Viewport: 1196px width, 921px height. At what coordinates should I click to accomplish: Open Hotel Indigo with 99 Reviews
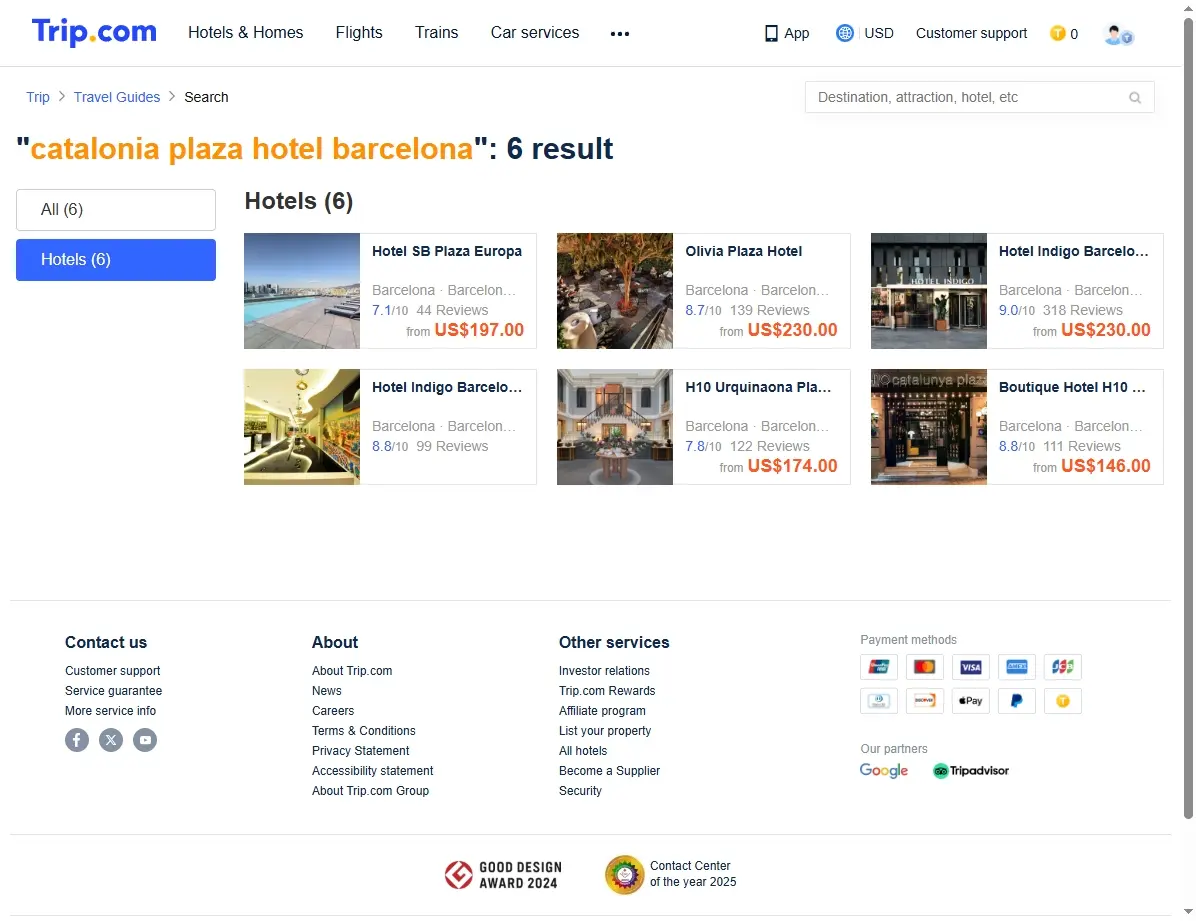(x=391, y=427)
